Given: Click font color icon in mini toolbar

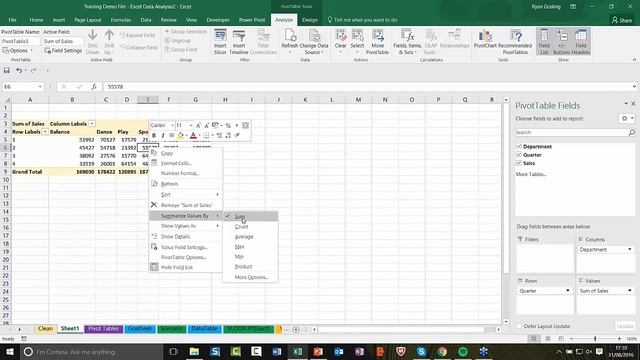Looking at the screenshot, I should [193, 135].
